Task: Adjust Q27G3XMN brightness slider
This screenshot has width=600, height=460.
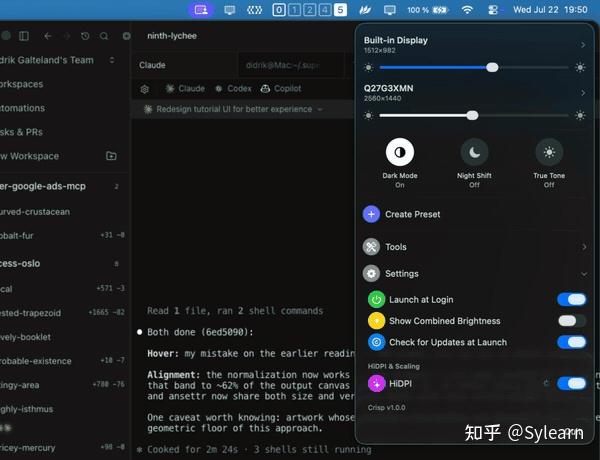Action: pos(474,116)
